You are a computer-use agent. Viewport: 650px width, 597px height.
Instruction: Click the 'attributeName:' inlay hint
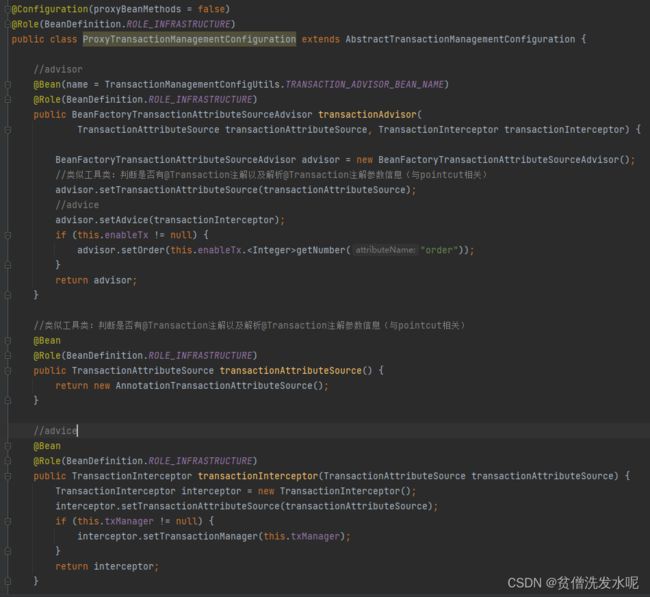tap(385, 250)
